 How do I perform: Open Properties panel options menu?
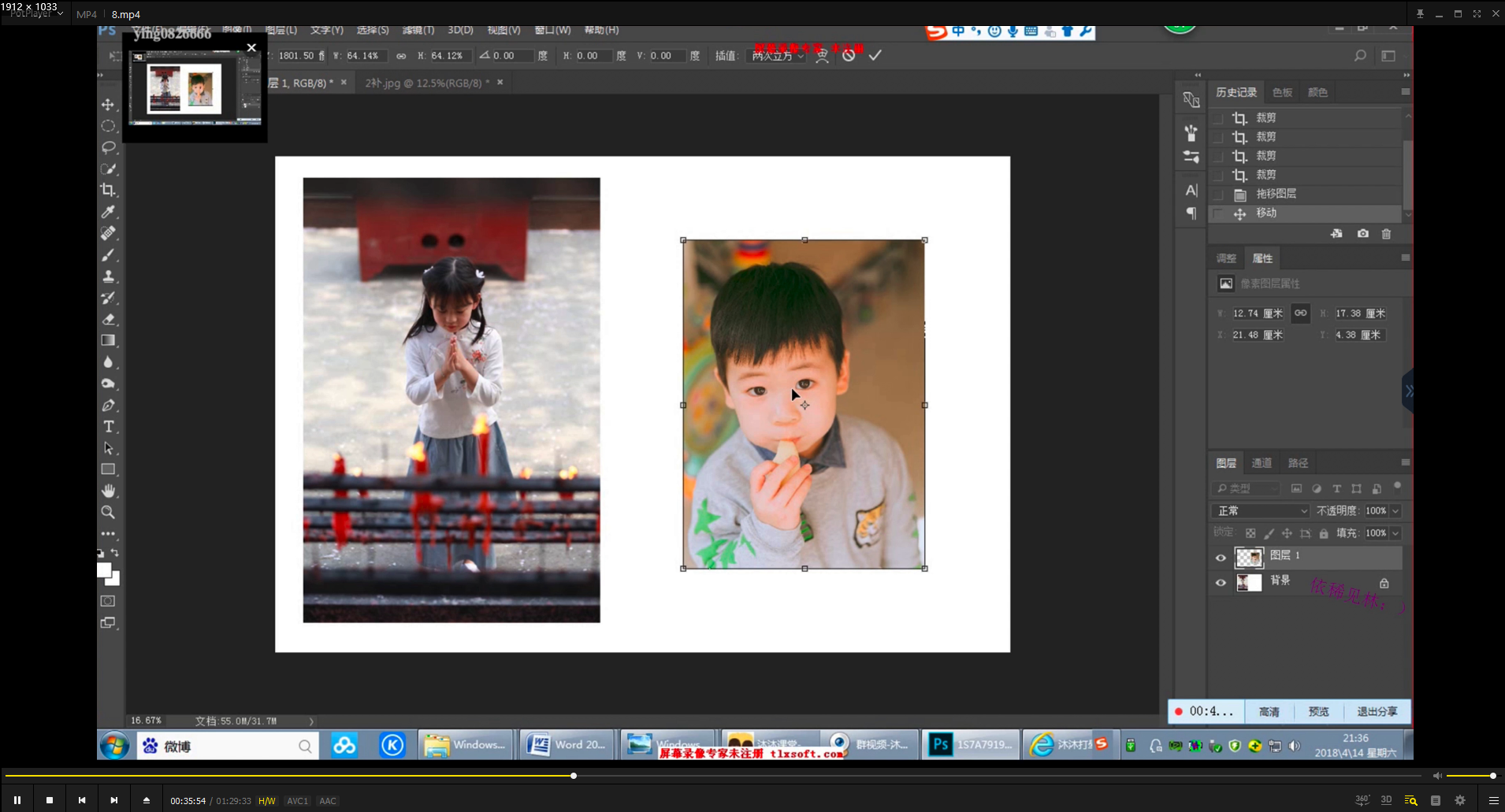(1405, 258)
